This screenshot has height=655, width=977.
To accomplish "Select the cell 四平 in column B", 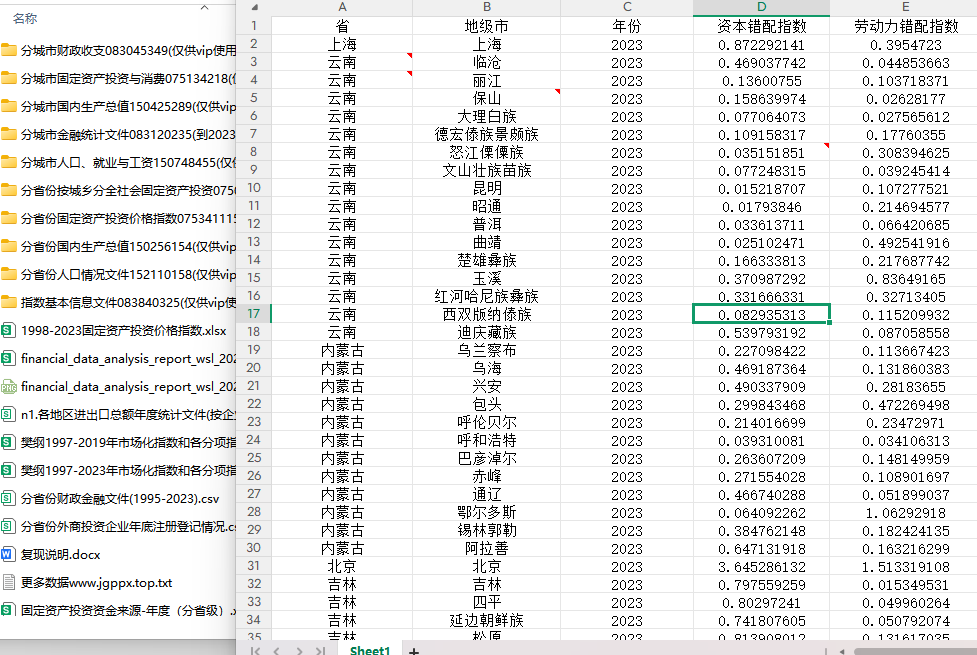I will tap(487, 603).
